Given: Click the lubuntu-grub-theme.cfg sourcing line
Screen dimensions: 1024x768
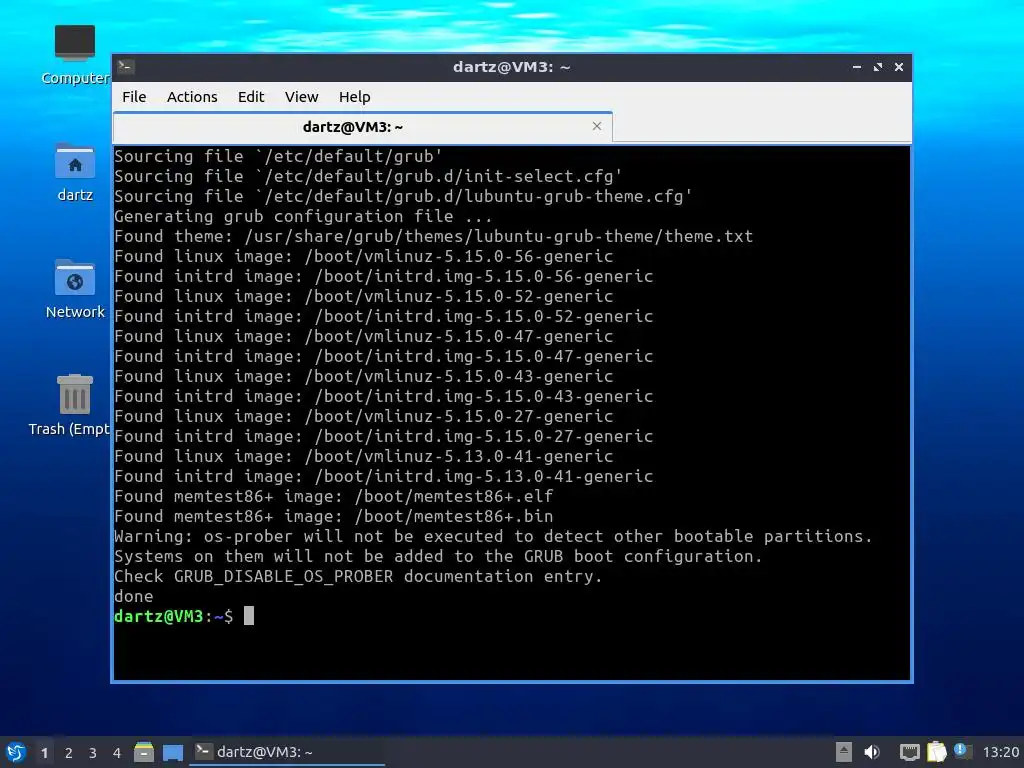Looking at the screenshot, I should click(x=403, y=196).
